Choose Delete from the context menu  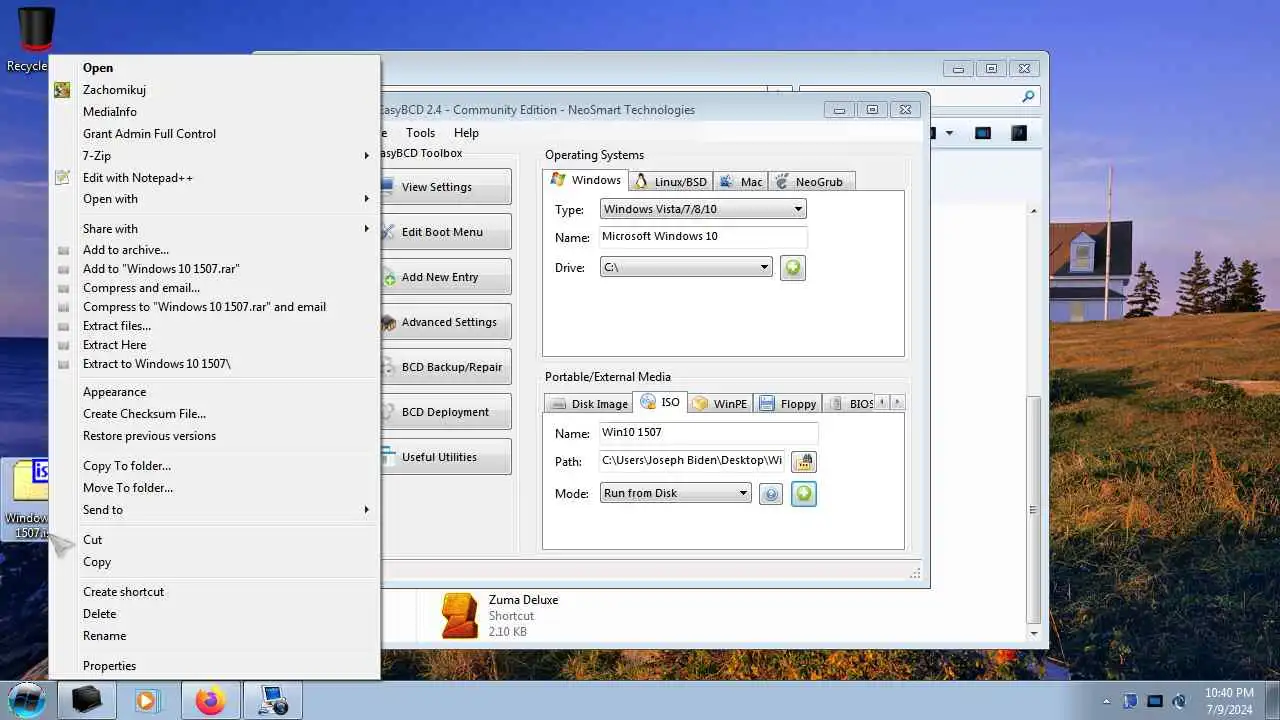point(214,614)
